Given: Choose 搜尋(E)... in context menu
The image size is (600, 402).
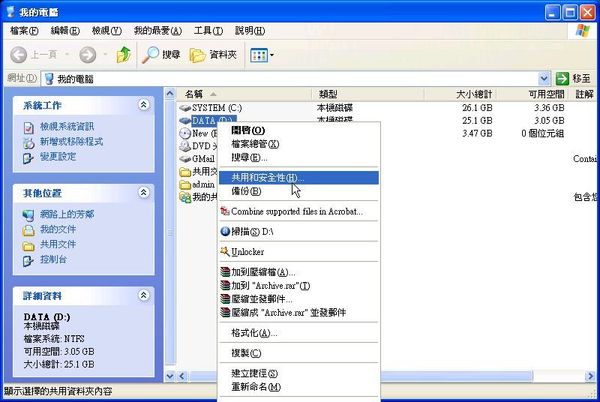Looking at the screenshot, I should (299, 158).
